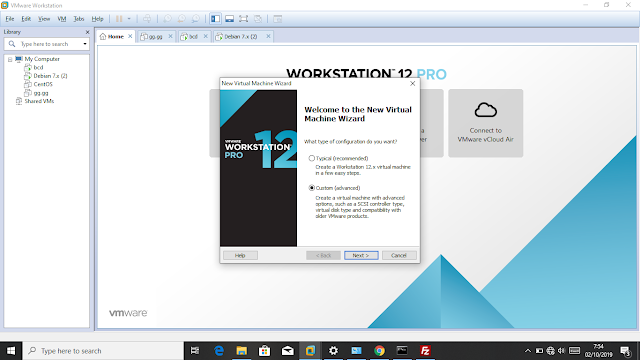640x360 pixels.
Task: Click the clock showing 02/10/2019
Action: 598,351
